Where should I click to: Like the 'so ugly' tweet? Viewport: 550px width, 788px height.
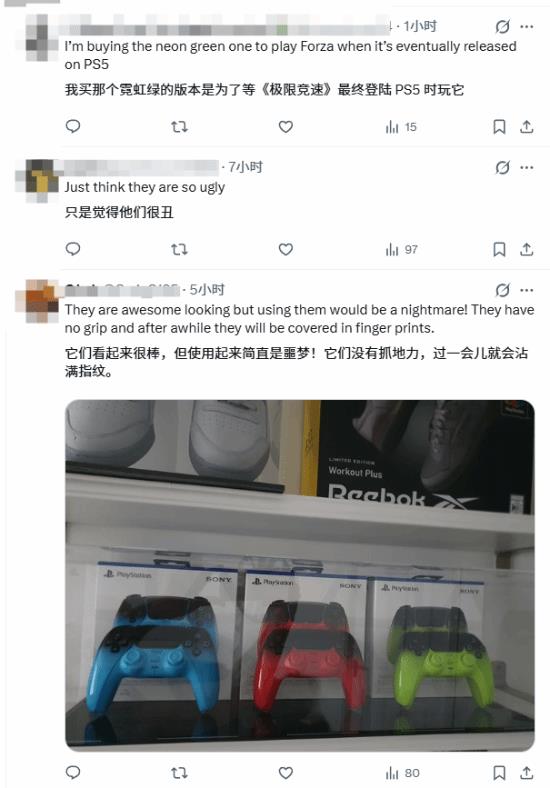(286, 249)
